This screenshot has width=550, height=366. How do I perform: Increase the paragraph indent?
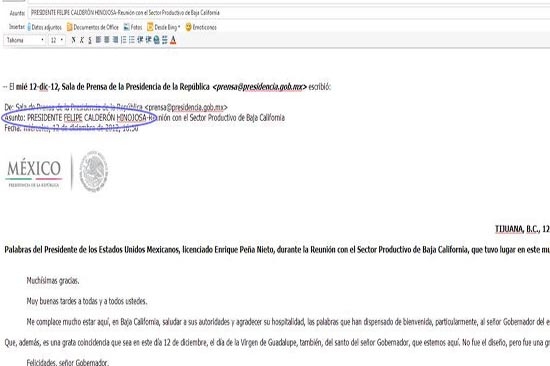click(148, 40)
